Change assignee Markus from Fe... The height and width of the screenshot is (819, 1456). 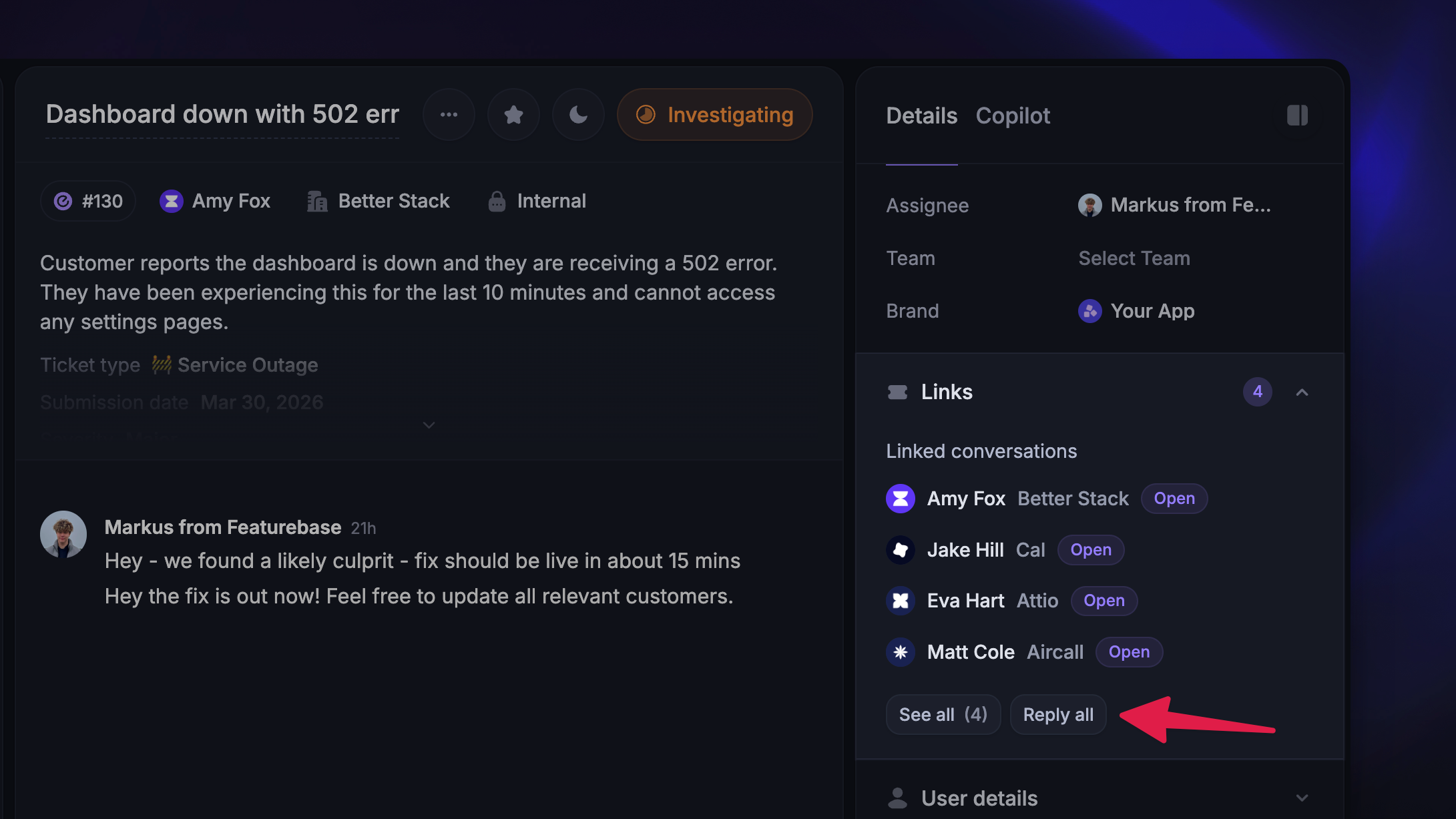tap(1174, 205)
